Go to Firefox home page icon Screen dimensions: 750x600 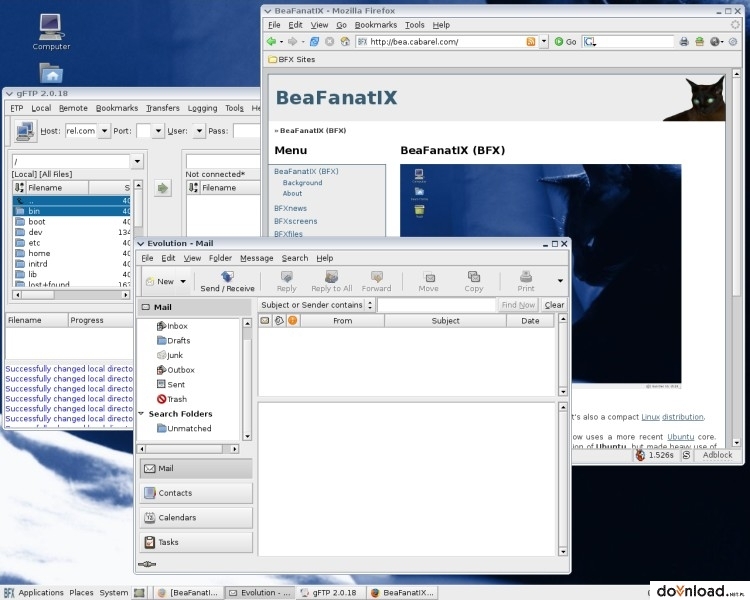coord(345,42)
